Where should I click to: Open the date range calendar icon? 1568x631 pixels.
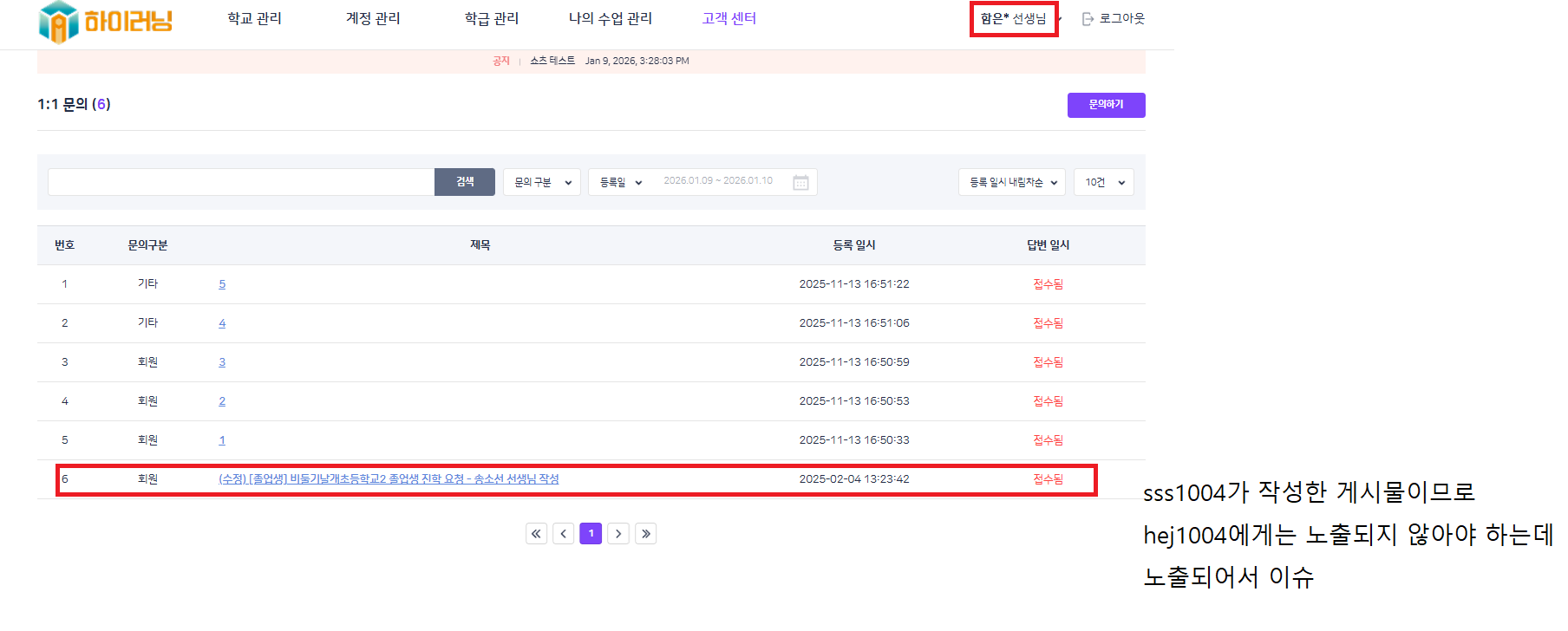click(x=800, y=182)
